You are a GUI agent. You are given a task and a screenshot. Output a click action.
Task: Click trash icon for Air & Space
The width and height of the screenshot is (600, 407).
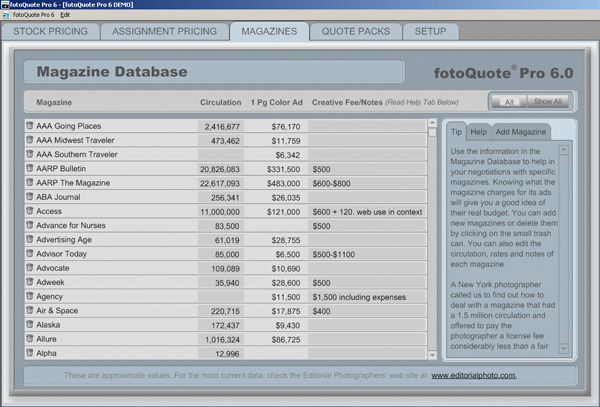pos(31,312)
